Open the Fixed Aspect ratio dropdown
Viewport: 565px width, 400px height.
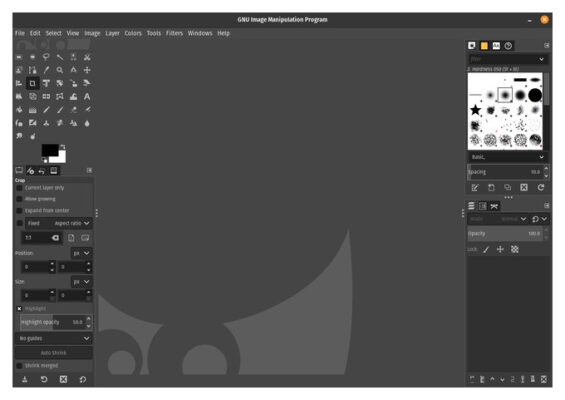click(59, 223)
